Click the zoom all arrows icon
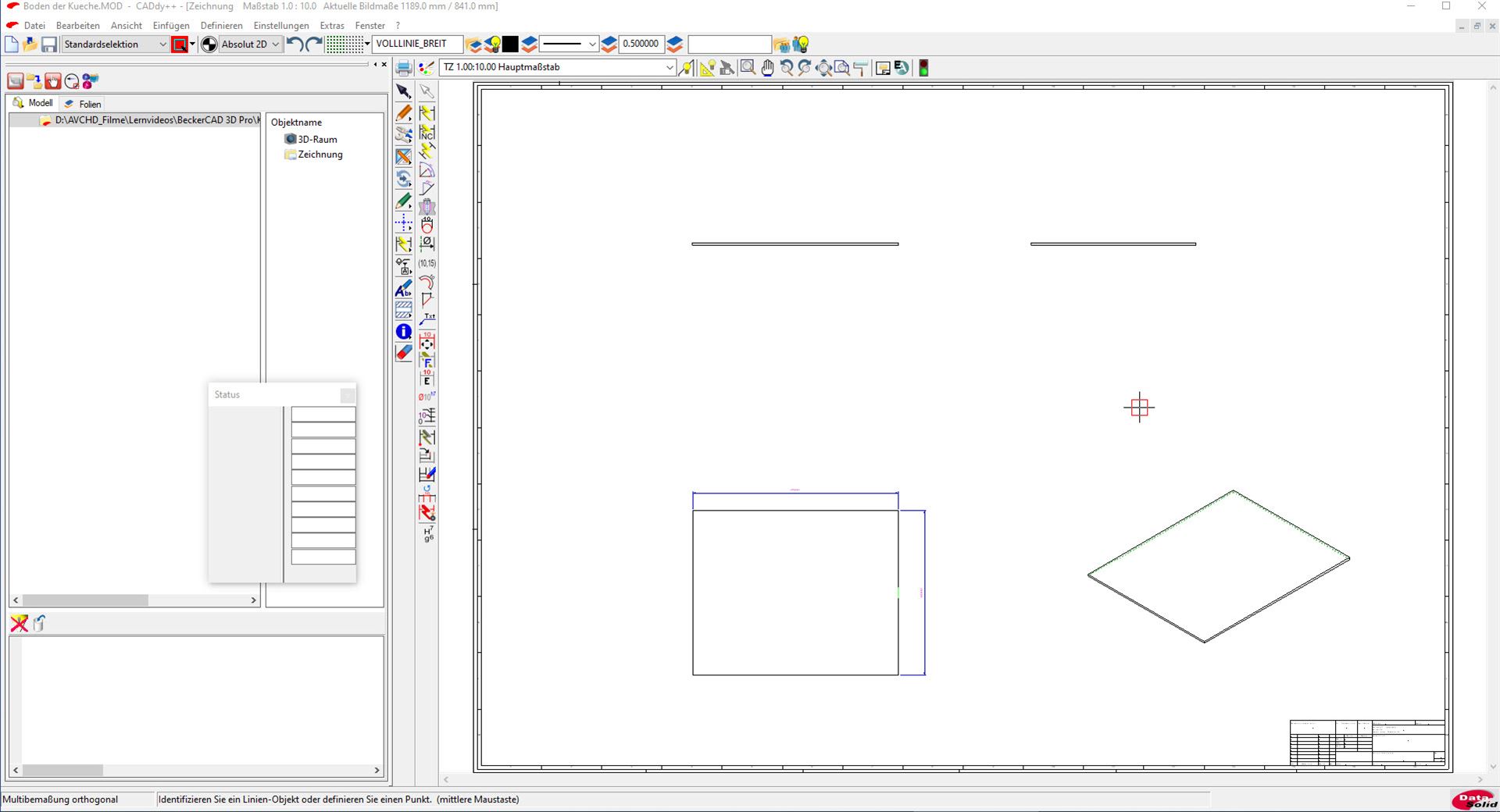The width and height of the screenshot is (1500, 812). [823, 68]
